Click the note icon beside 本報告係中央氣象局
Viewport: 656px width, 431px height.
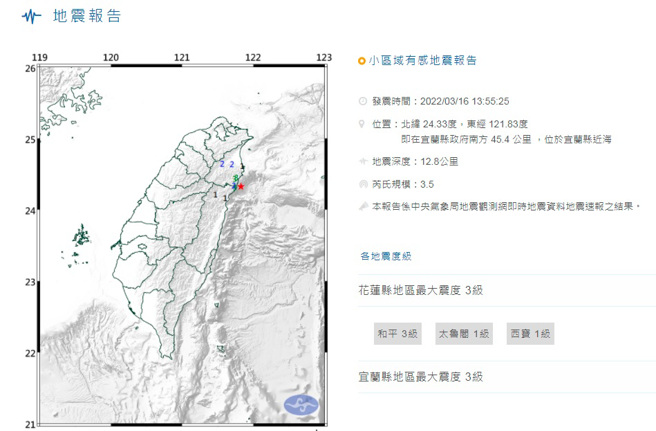click(x=363, y=206)
